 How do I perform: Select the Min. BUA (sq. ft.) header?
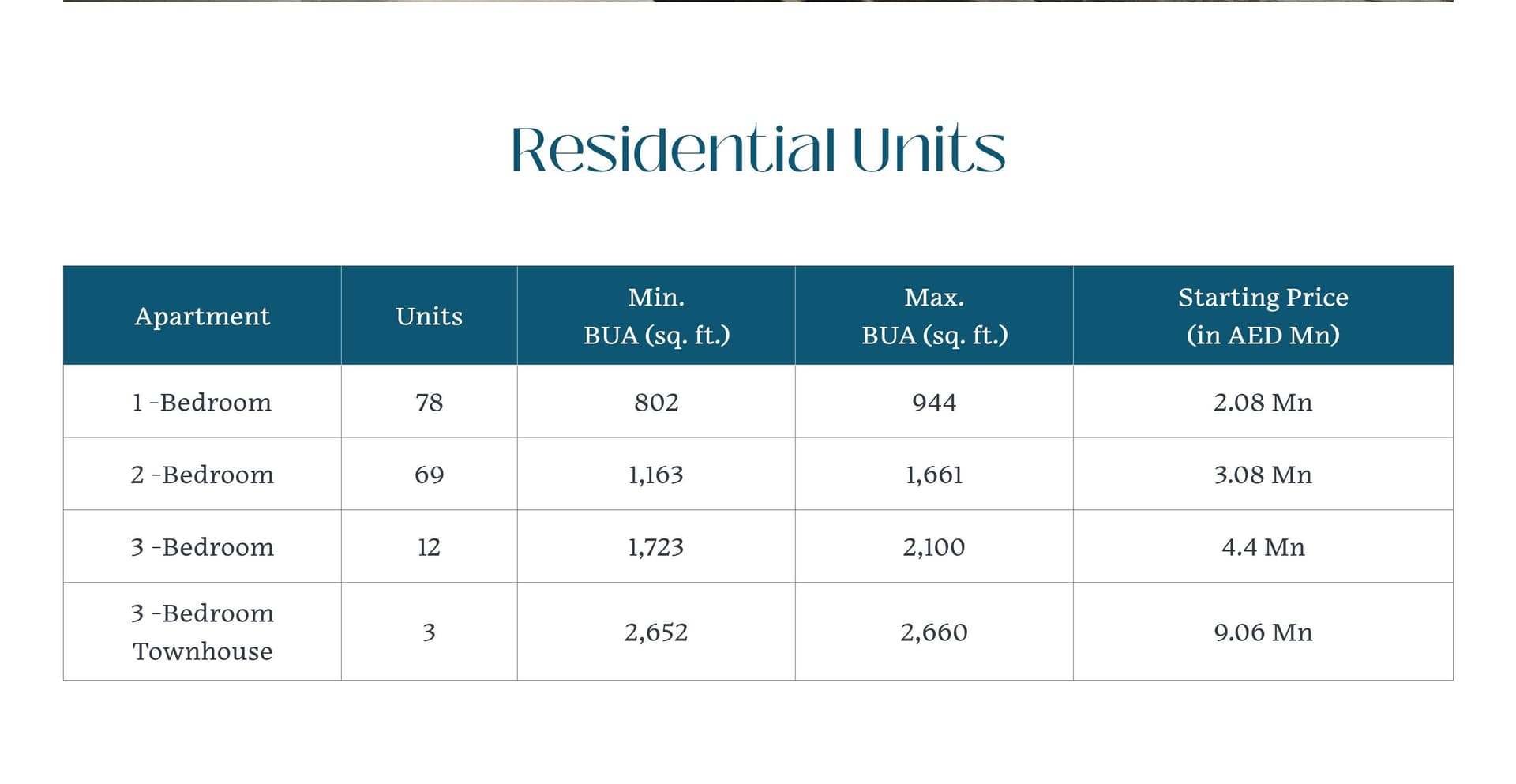(656, 316)
